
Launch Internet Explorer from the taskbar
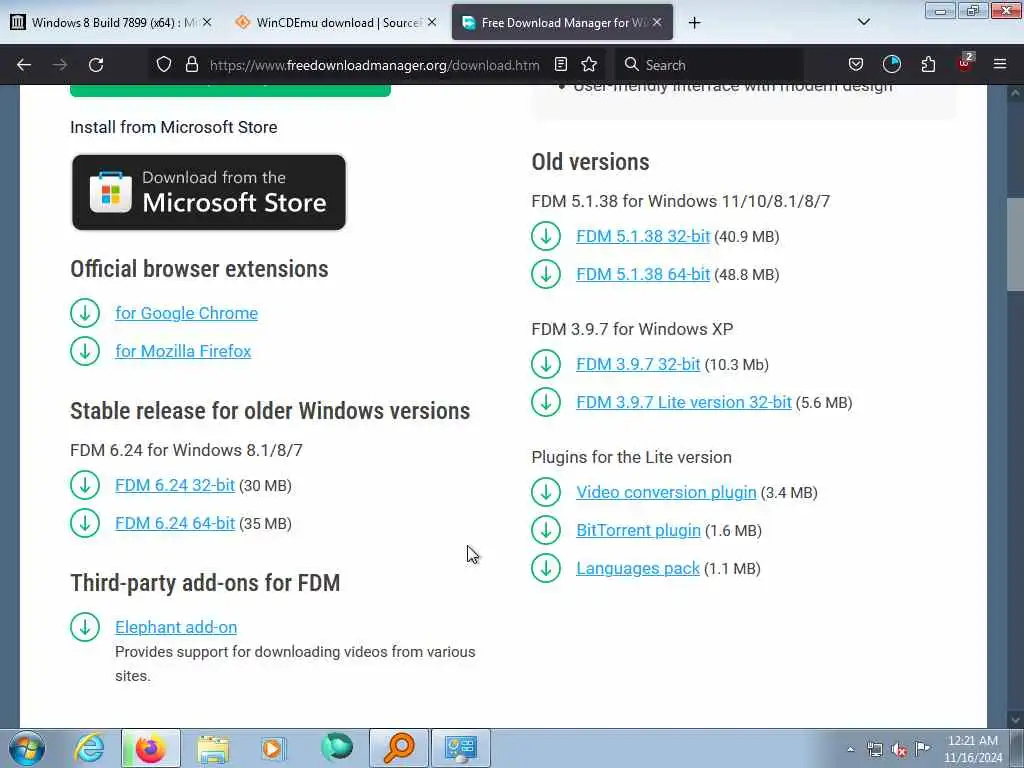(89, 748)
